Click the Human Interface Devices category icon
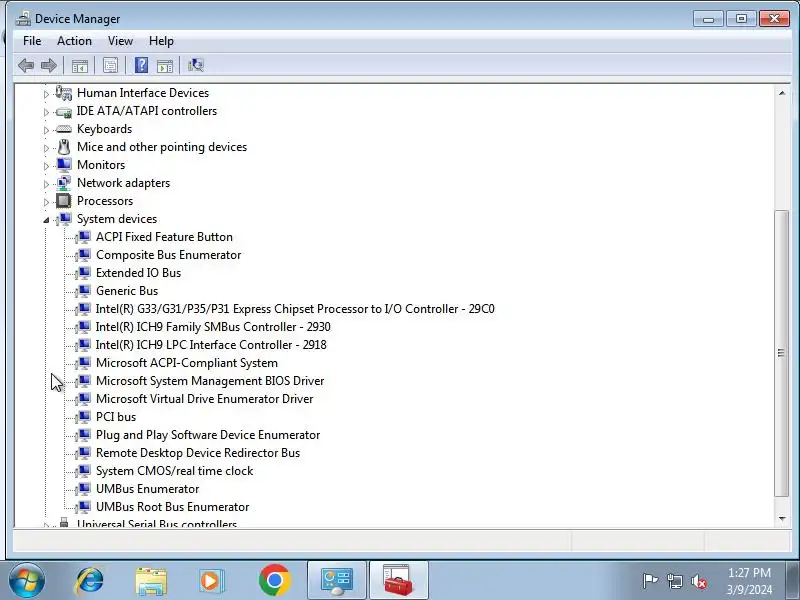 coord(64,93)
